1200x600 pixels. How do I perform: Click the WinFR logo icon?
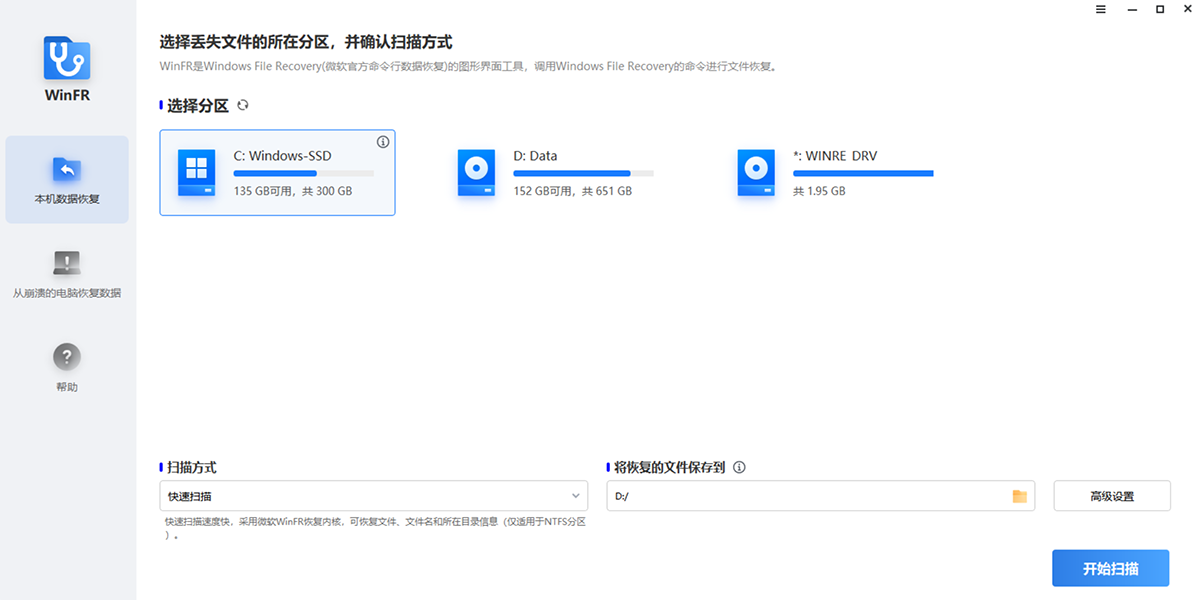pos(67,57)
